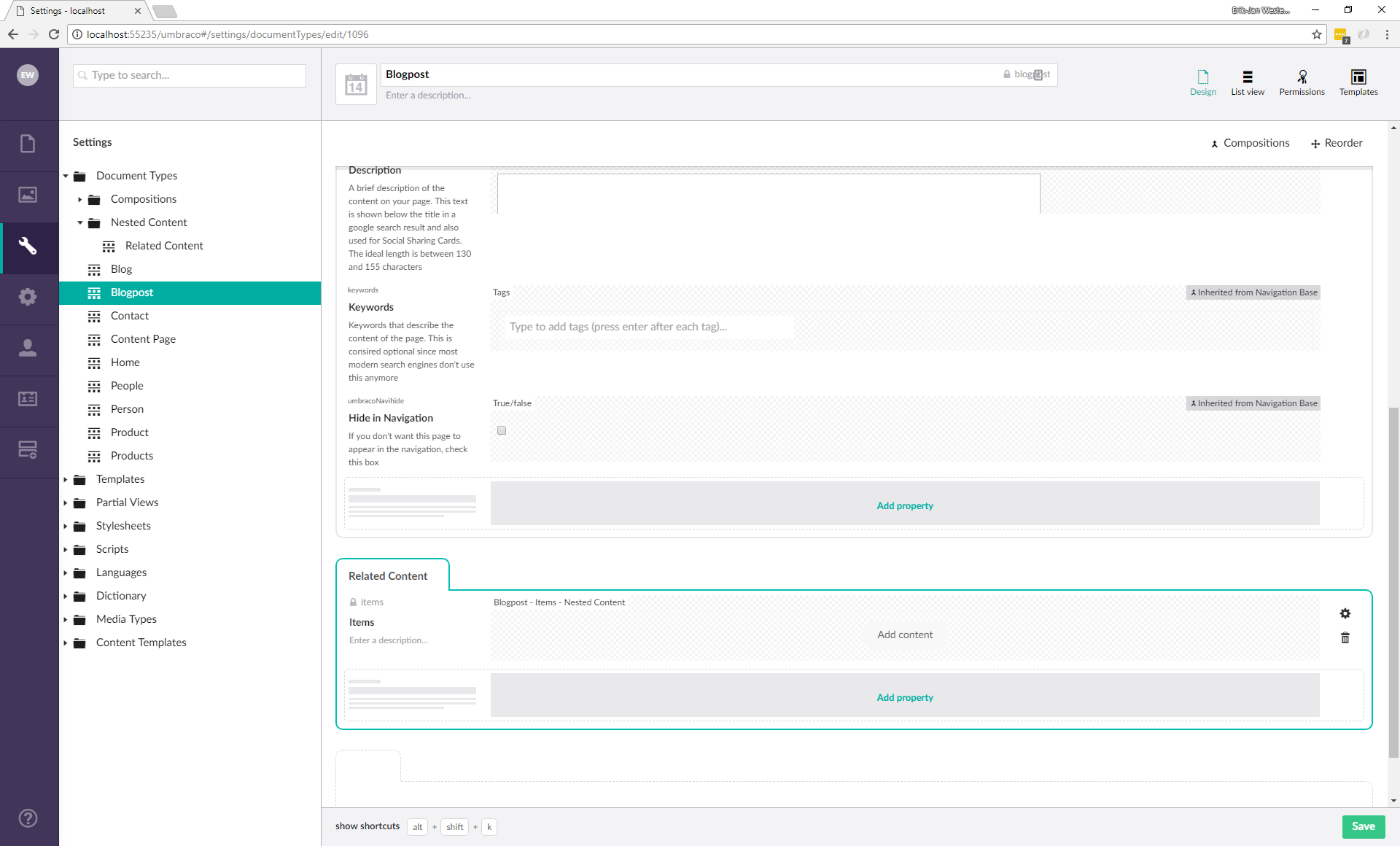Open the Developer gear section in sidebar
The width and height of the screenshot is (1400, 846).
click(x=28, y=297)
